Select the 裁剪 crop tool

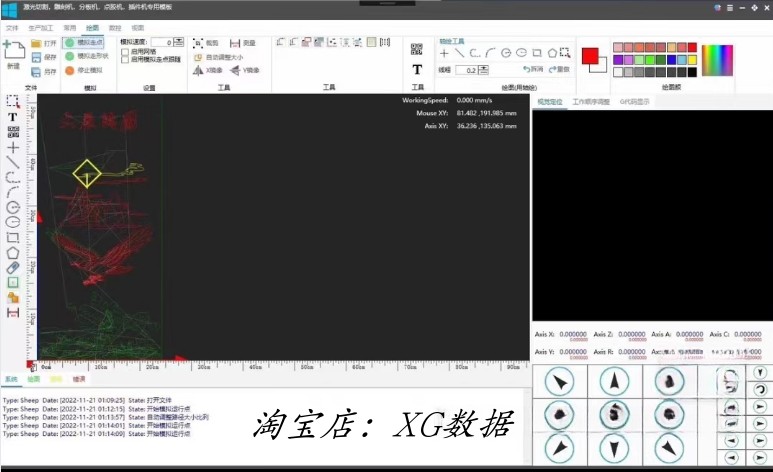206,43
